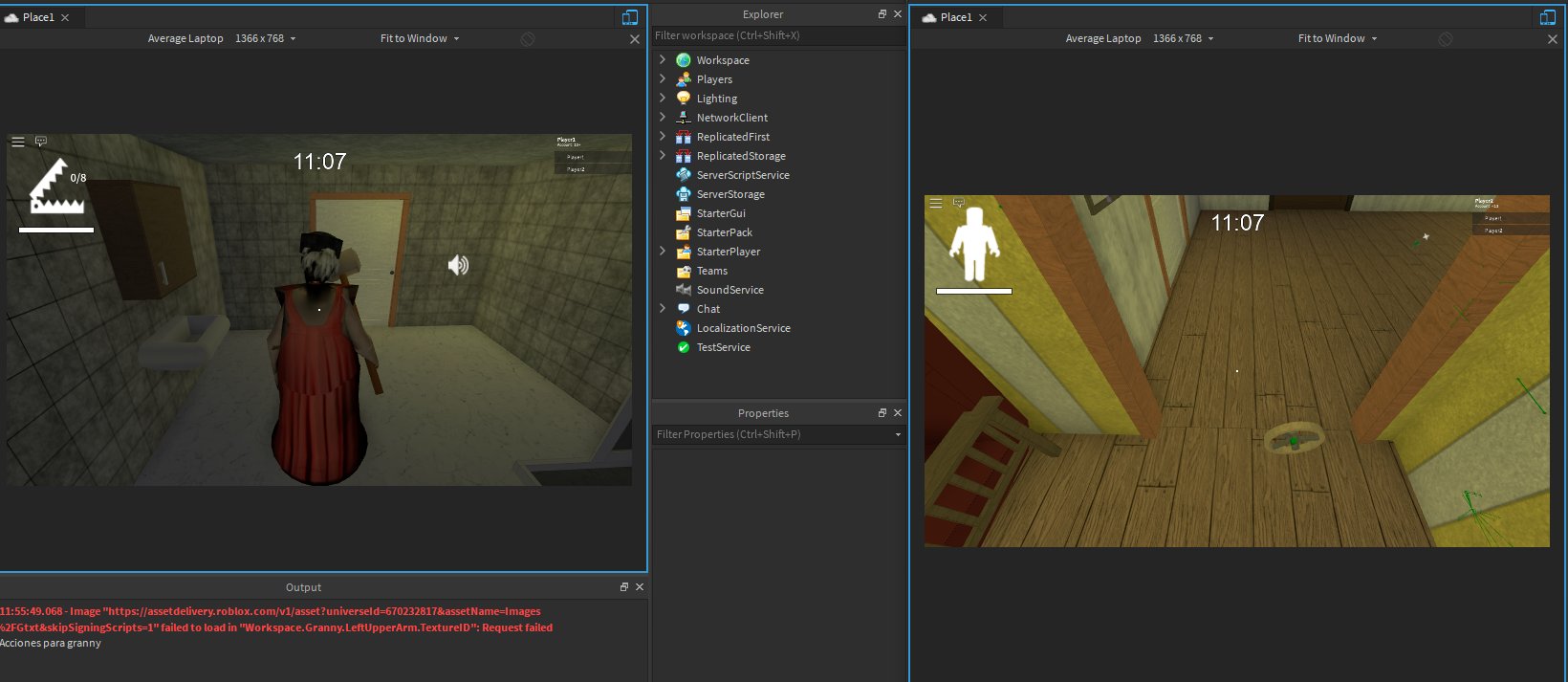Open the Roblox menu icon in right game view
Viewport: 1568px width, 682px height.
coord(936,203)
